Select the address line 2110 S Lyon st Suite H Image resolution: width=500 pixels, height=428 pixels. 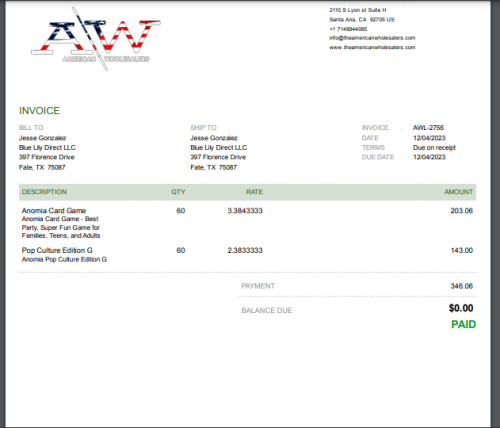358,10
